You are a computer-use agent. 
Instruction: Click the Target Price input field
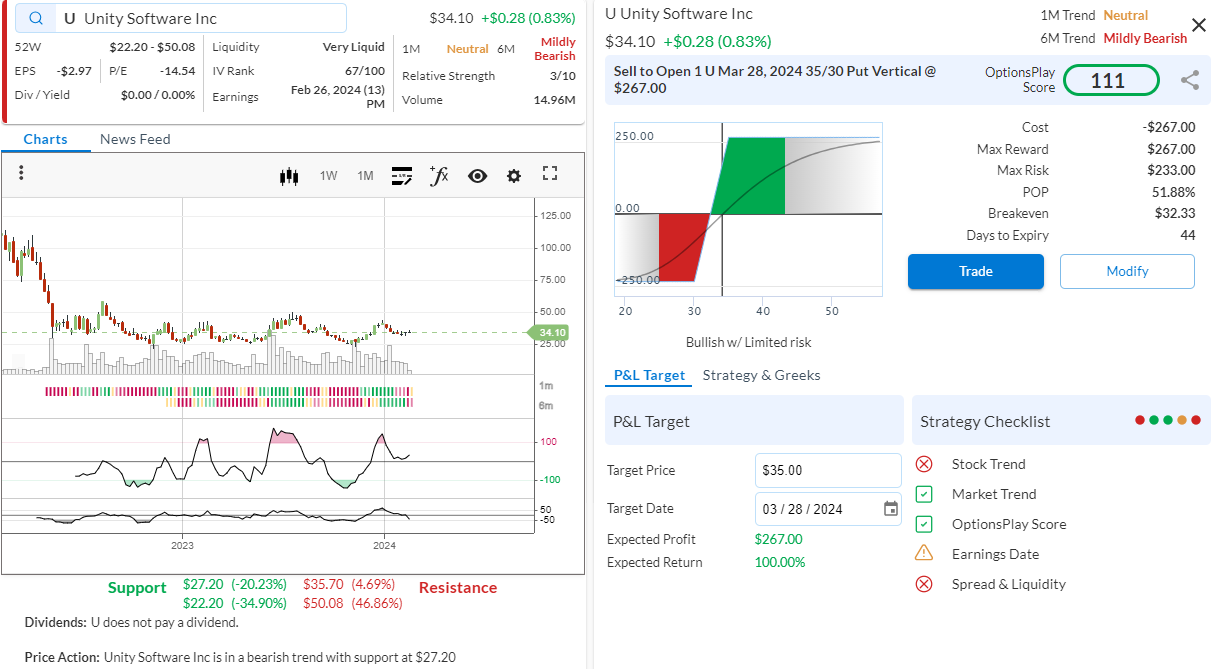click(x=828, y=470)
